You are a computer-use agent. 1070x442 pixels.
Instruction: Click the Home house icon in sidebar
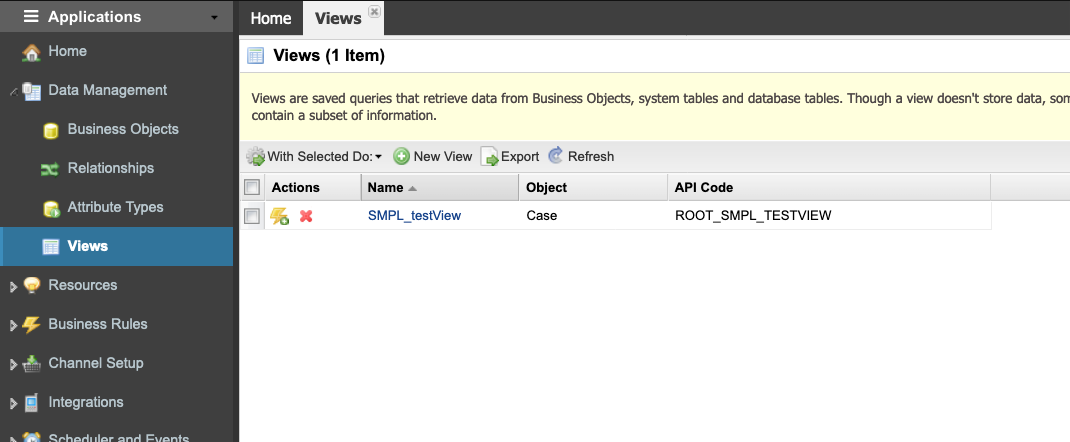[31, 52]
